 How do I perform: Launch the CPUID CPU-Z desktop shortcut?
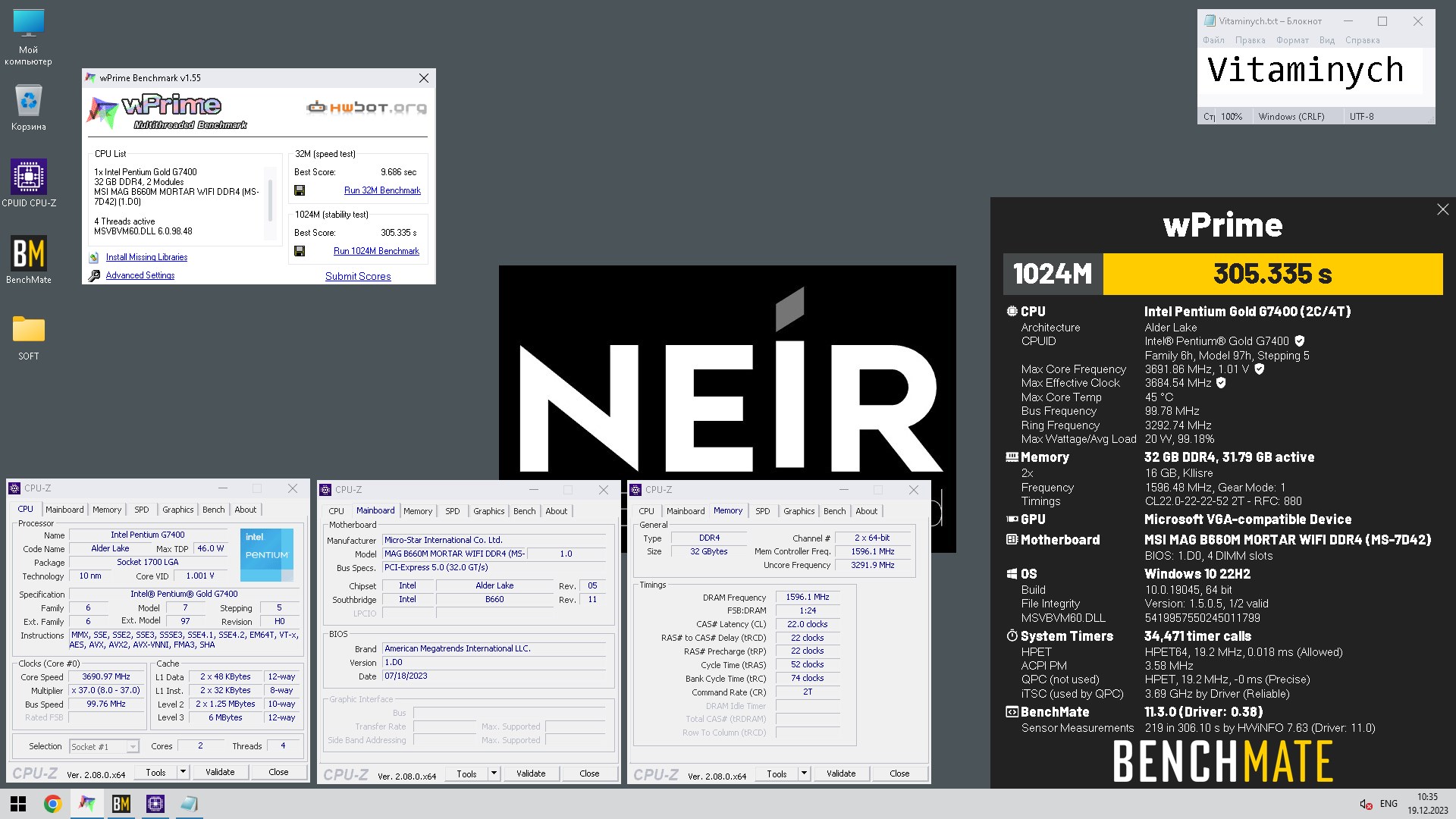[x=29, y=183]
